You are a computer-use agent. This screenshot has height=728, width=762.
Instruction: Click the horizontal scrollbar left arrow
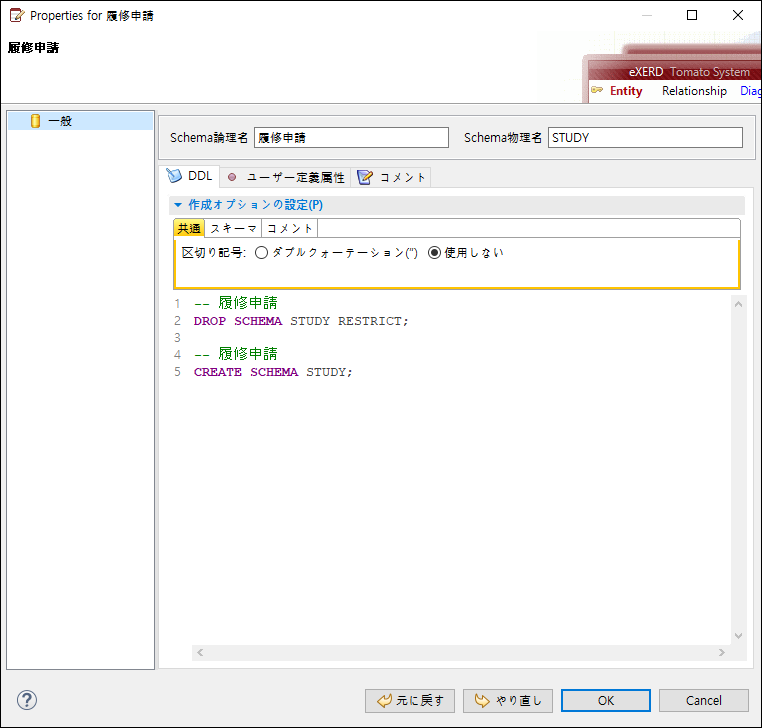coord(200,652)
